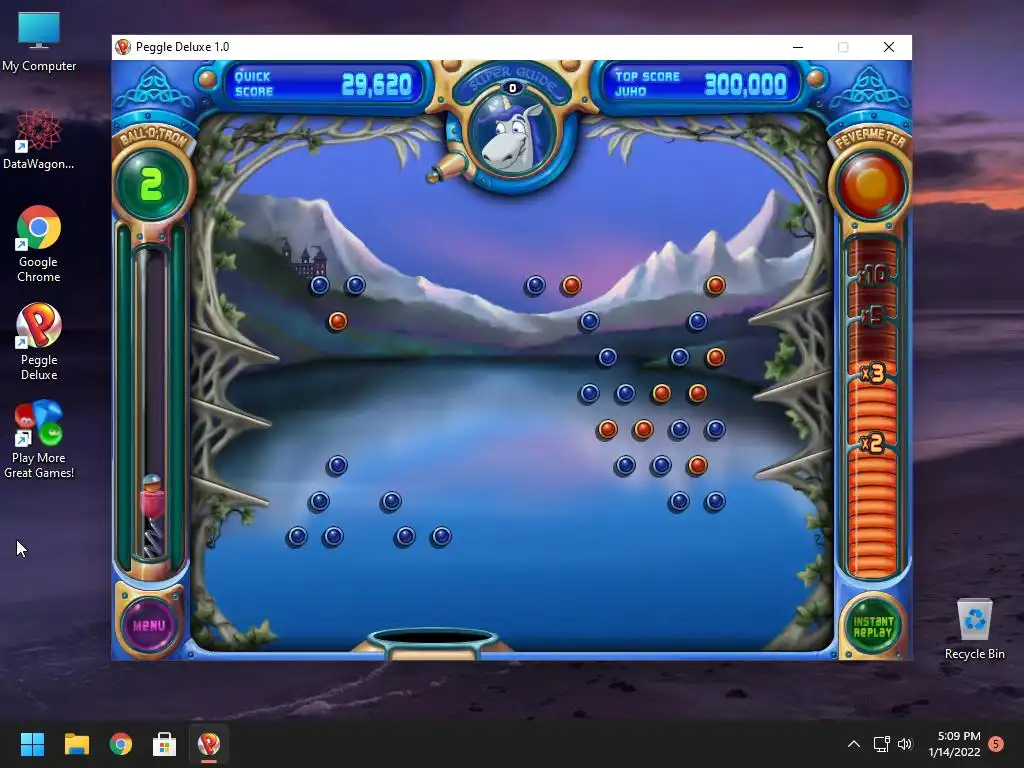Click the x5 fever multiplier marker
1024x768 pixels.
tap(872, 317)
